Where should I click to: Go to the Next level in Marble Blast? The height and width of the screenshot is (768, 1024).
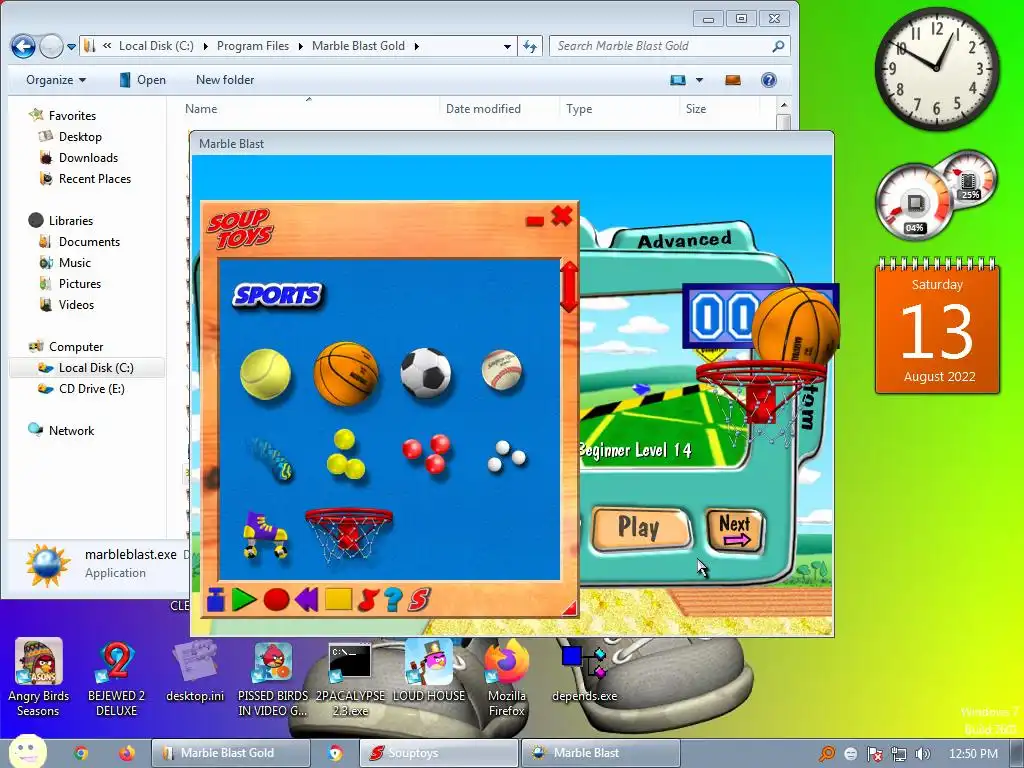tap(735, 531)
